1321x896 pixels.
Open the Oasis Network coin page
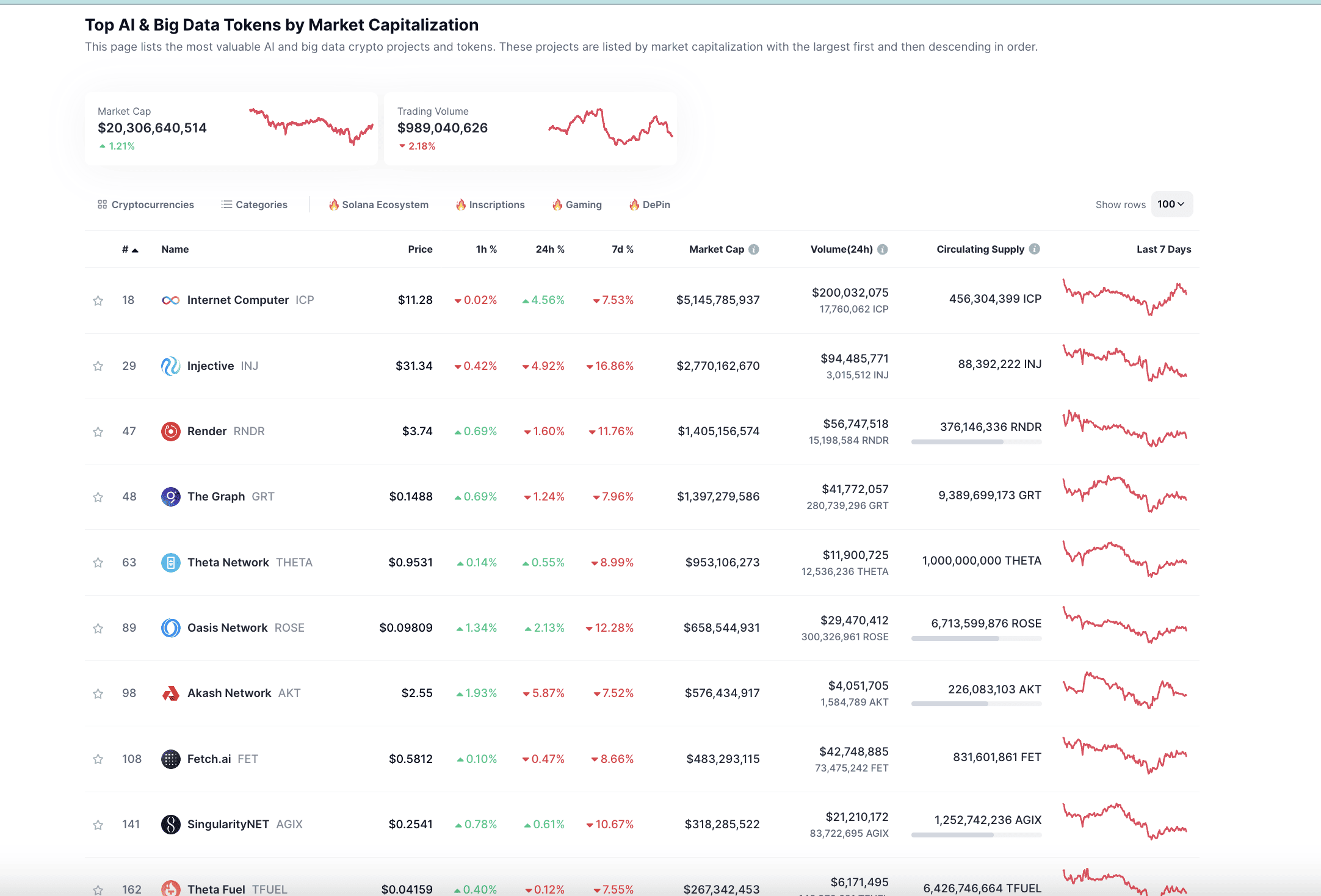[x=227, y=628]
